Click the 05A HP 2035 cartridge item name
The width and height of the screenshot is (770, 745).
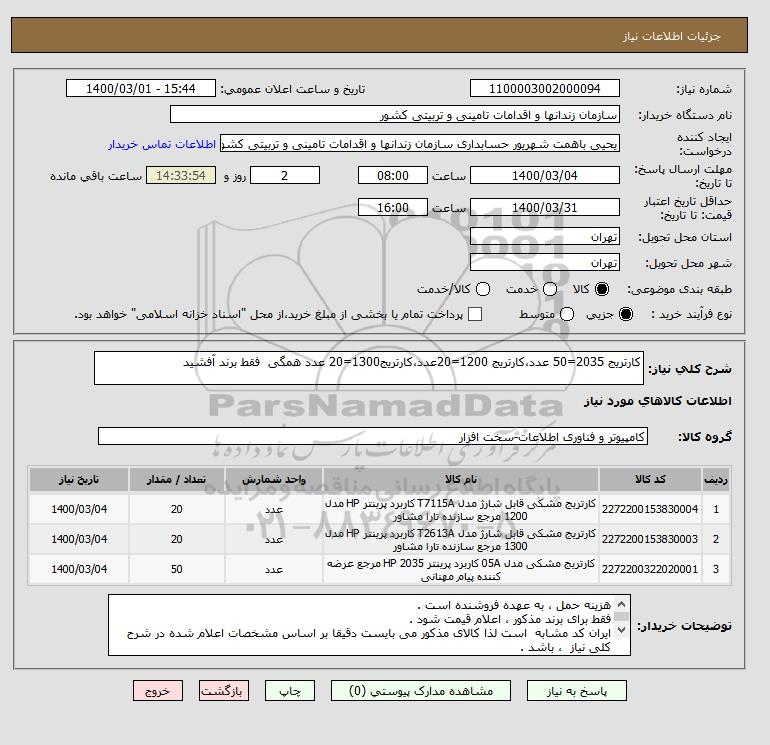point(461,570)
